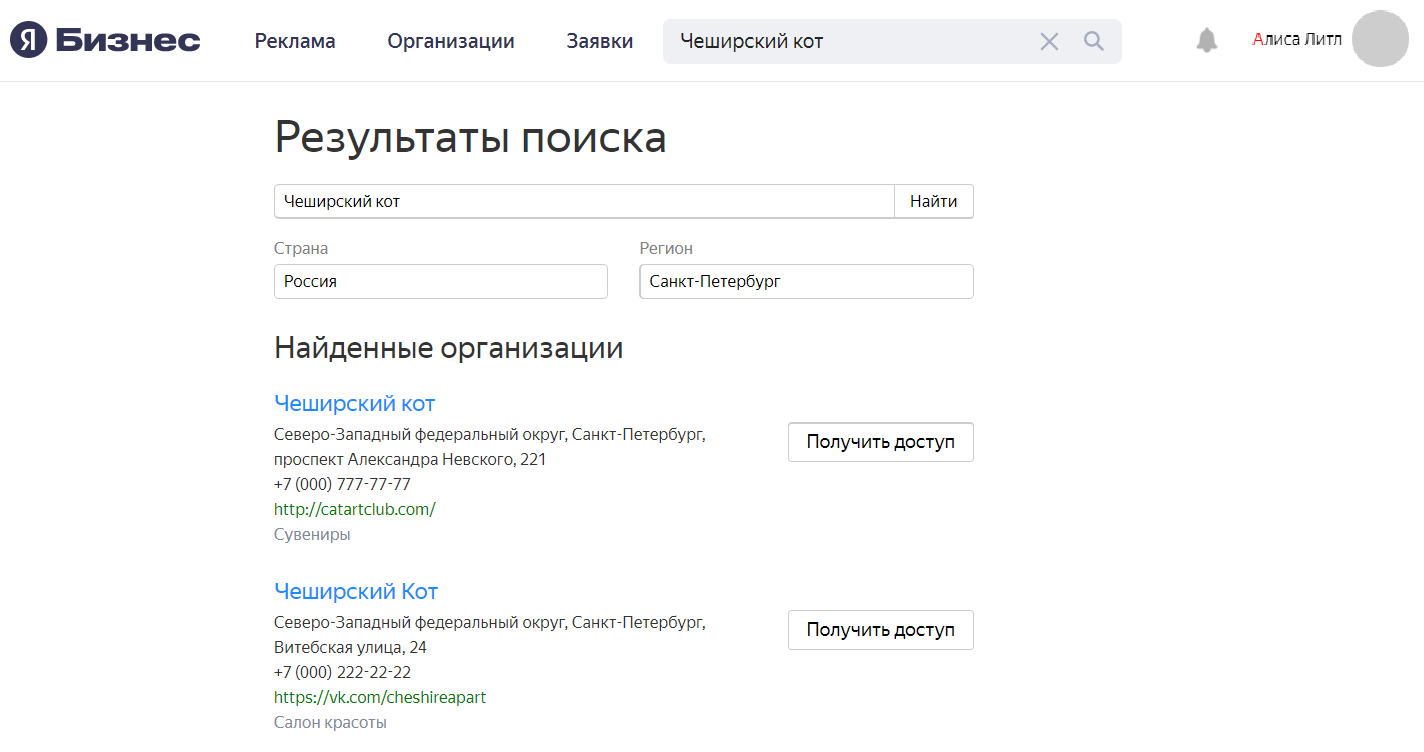Click the address line Витебская улица, 24

pyautogui.click(x=351, y=647)
